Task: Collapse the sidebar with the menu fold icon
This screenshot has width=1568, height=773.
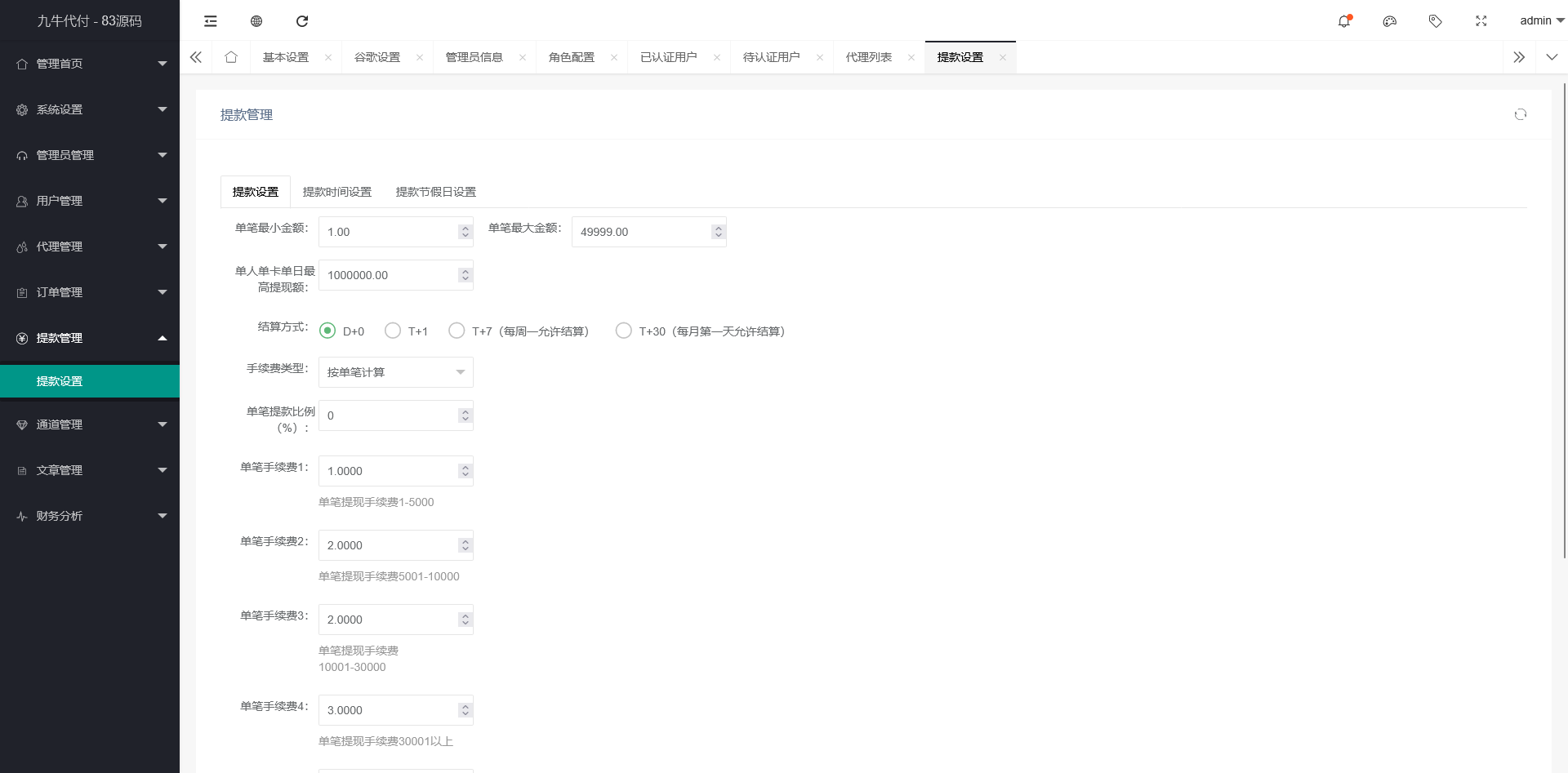Action: pyautogui.click(x=211, y=21)
